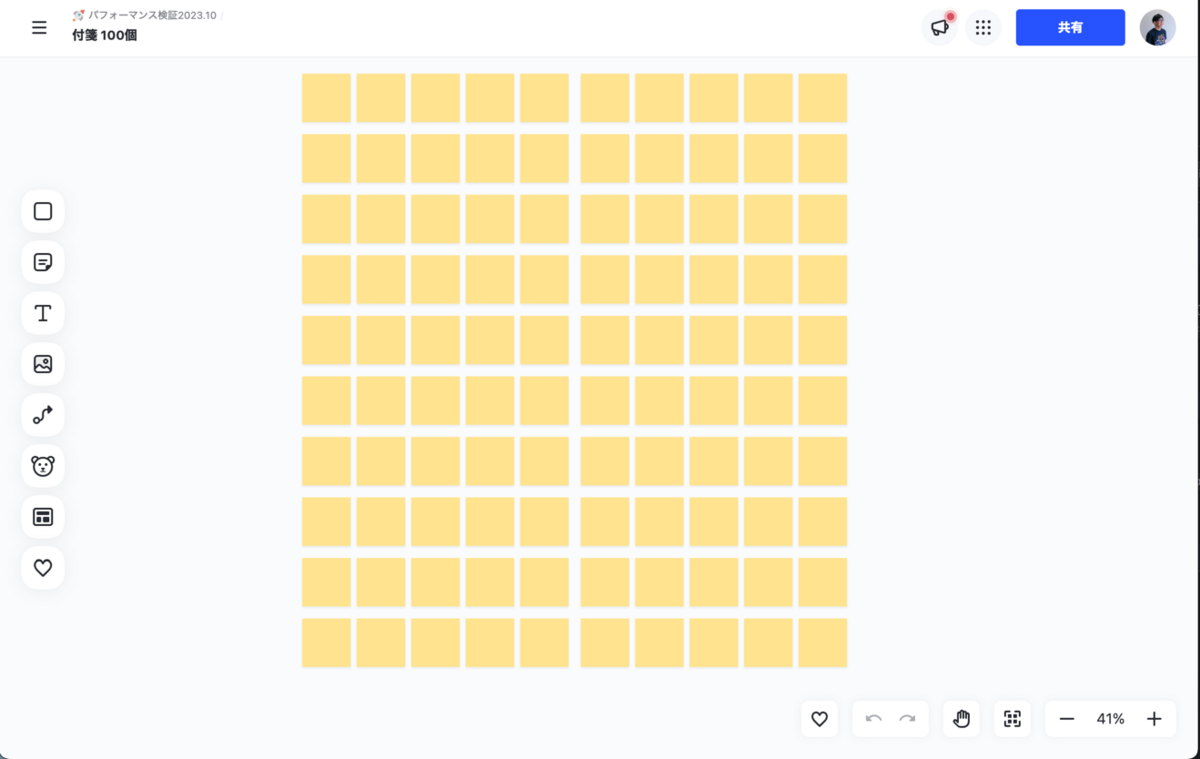Select the Sticky note tool

pos(43,262)
